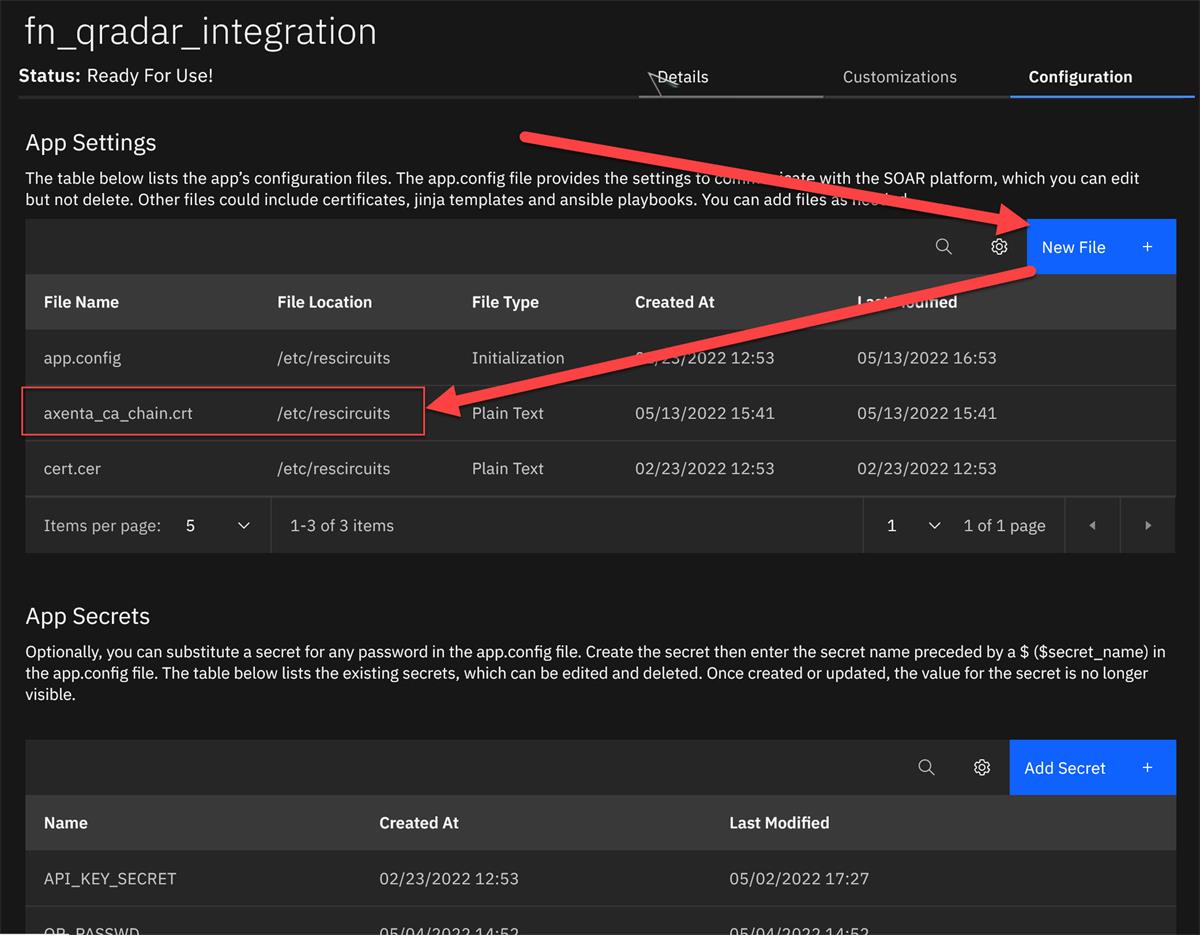Viewport: 1200px width, 935px height.
Task: Click the plus icon on Add Secret
Action: click(1147, 767)
